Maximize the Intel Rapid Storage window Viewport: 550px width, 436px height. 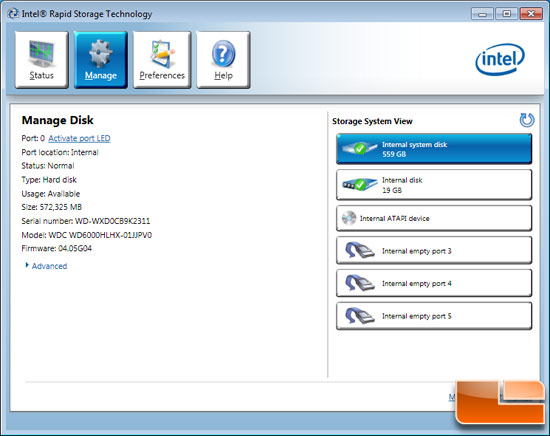507,14
